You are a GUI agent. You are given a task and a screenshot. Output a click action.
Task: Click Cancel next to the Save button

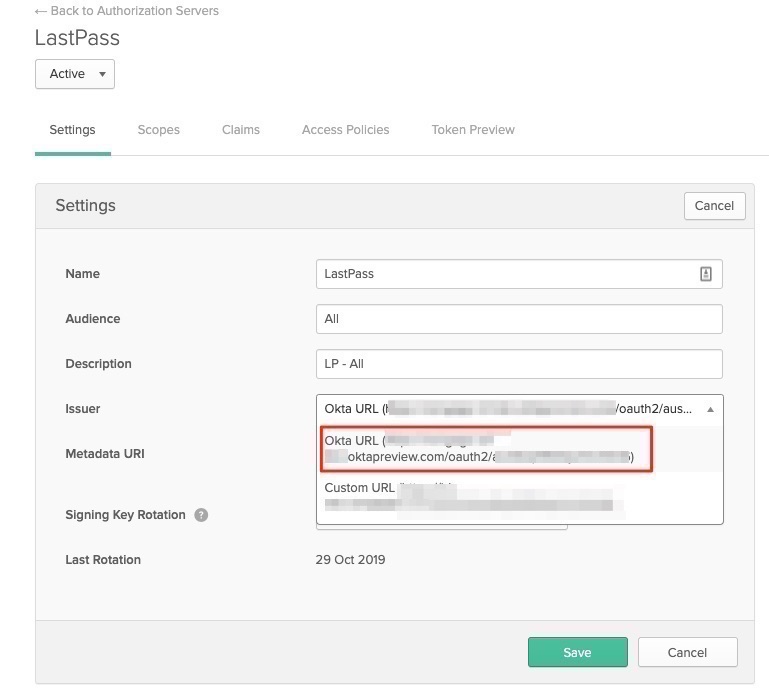pyautogui.click(x=687, y=652)
